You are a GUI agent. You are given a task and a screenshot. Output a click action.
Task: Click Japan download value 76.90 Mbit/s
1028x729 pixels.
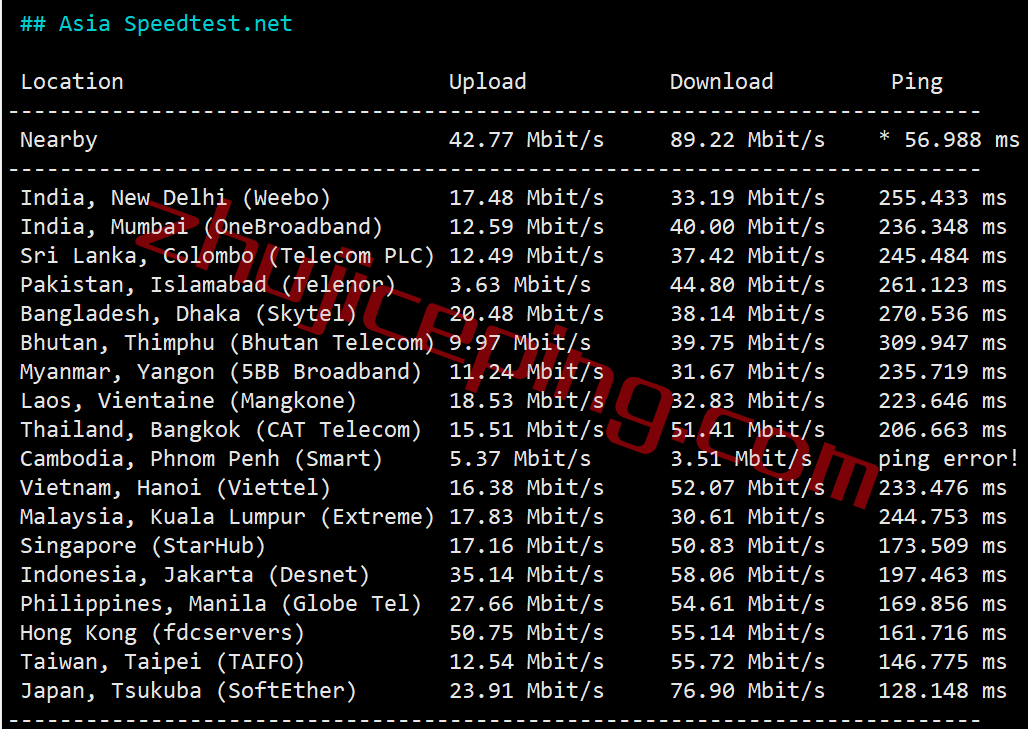pyautogui.click(x=747, y=690)
